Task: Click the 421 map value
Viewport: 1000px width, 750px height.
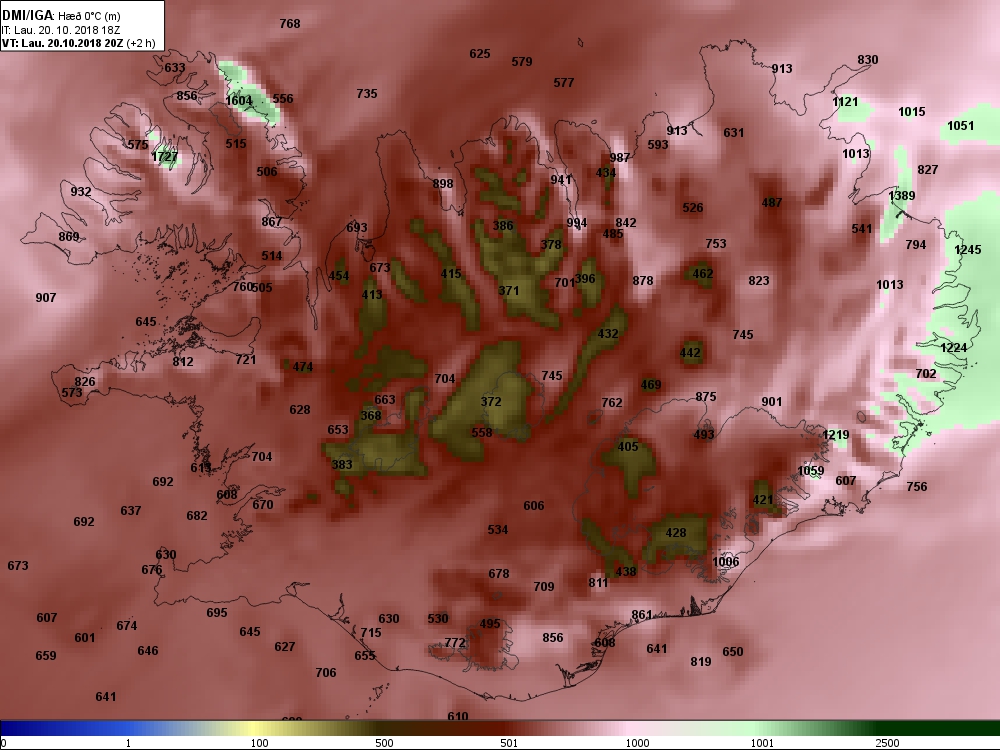Action: pyautogui.click(x=763, y=500)
